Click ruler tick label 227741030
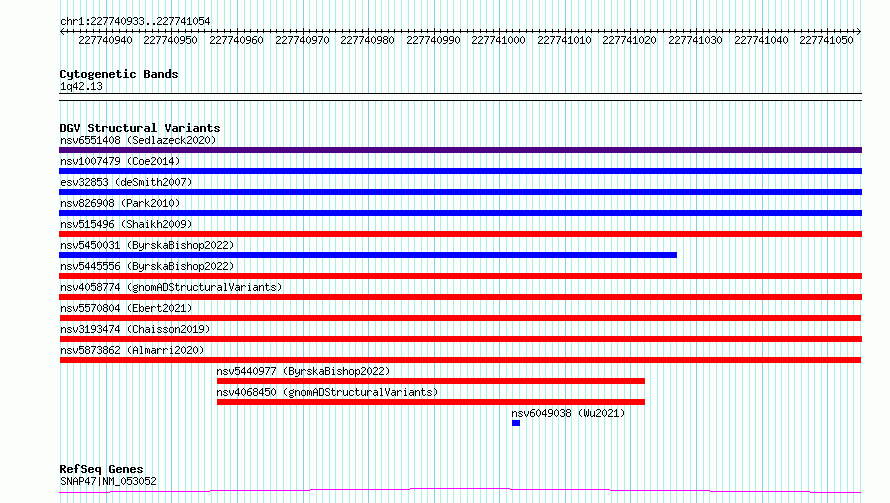 point(695,40)
